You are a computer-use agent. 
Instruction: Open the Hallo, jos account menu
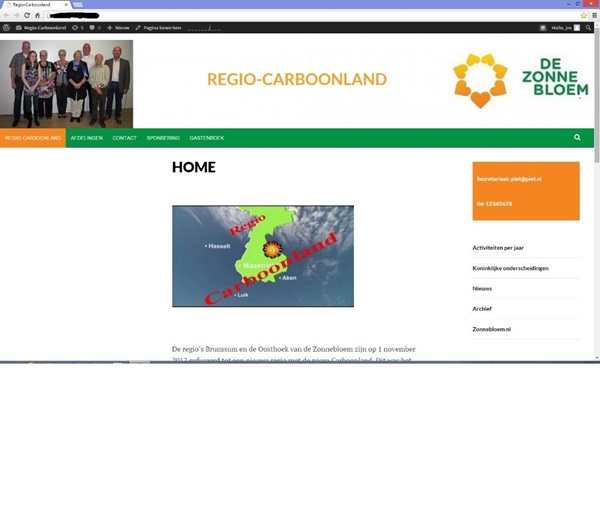[566, 28]
